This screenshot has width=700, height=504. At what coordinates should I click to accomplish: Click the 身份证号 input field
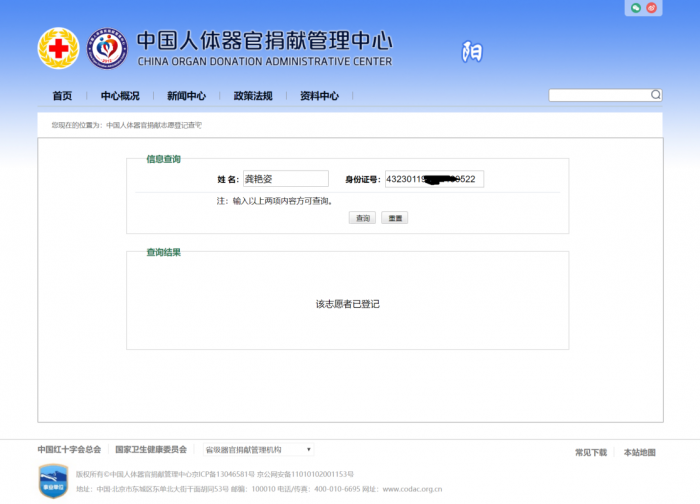tap(434, 179)
